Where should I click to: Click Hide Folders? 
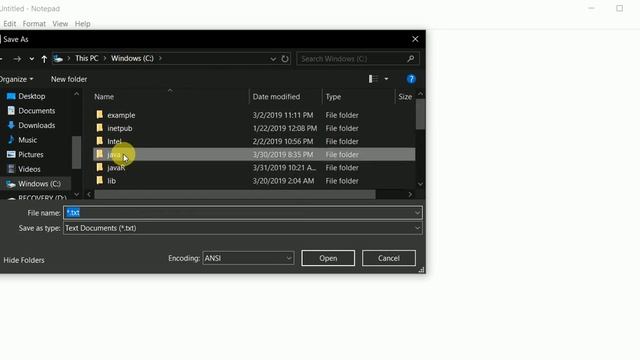[24, 260]
